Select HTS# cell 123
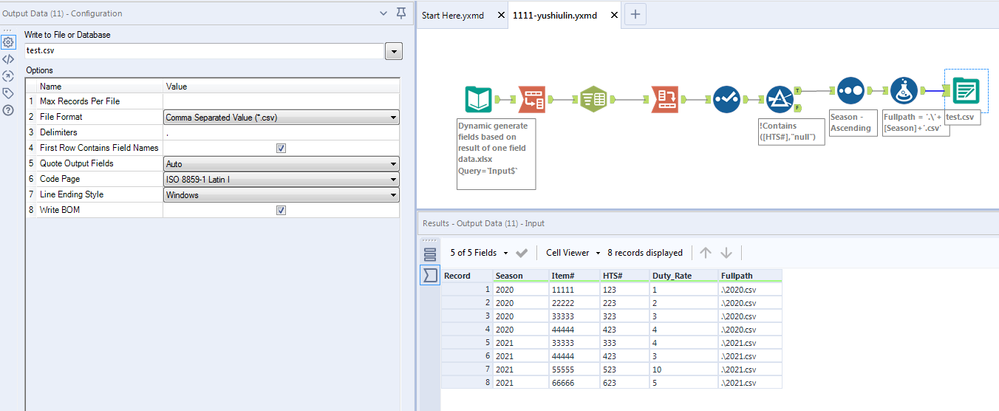The width and height of the screenshot is (999, 411). [624, 289]
